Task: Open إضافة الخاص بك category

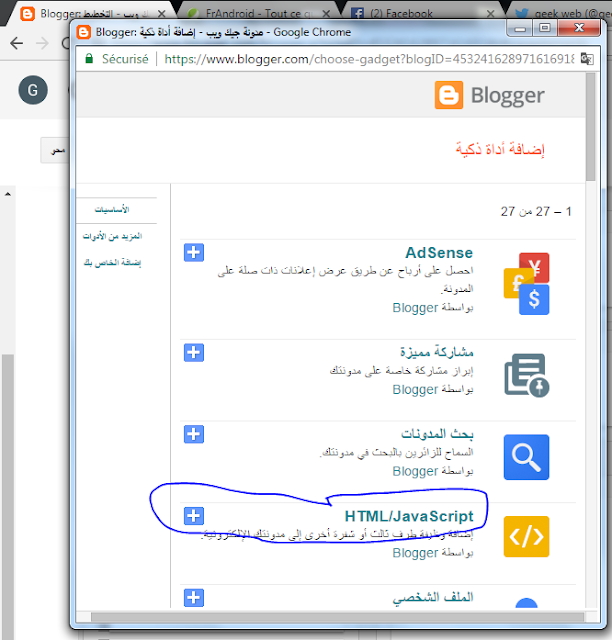Action: coord(112,262)
